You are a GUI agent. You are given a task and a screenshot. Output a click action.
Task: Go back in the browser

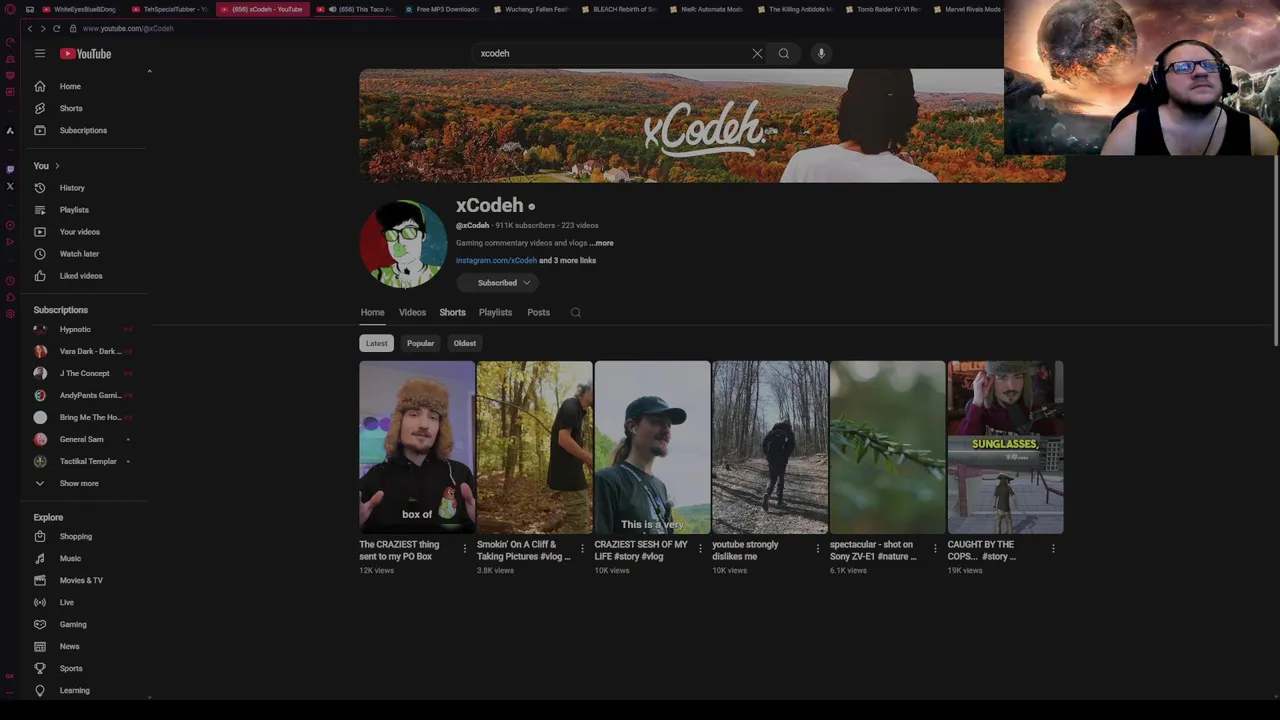click(x=30, y=28)
